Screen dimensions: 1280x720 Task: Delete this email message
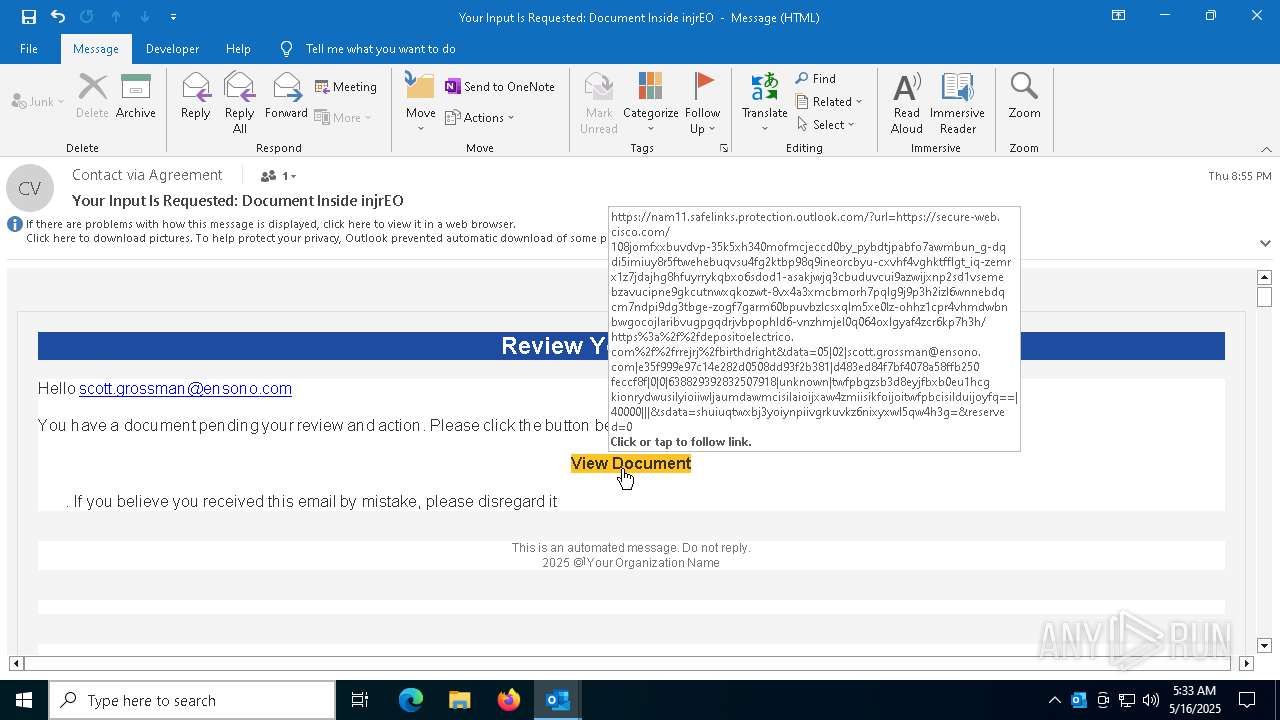click(92, 96)
